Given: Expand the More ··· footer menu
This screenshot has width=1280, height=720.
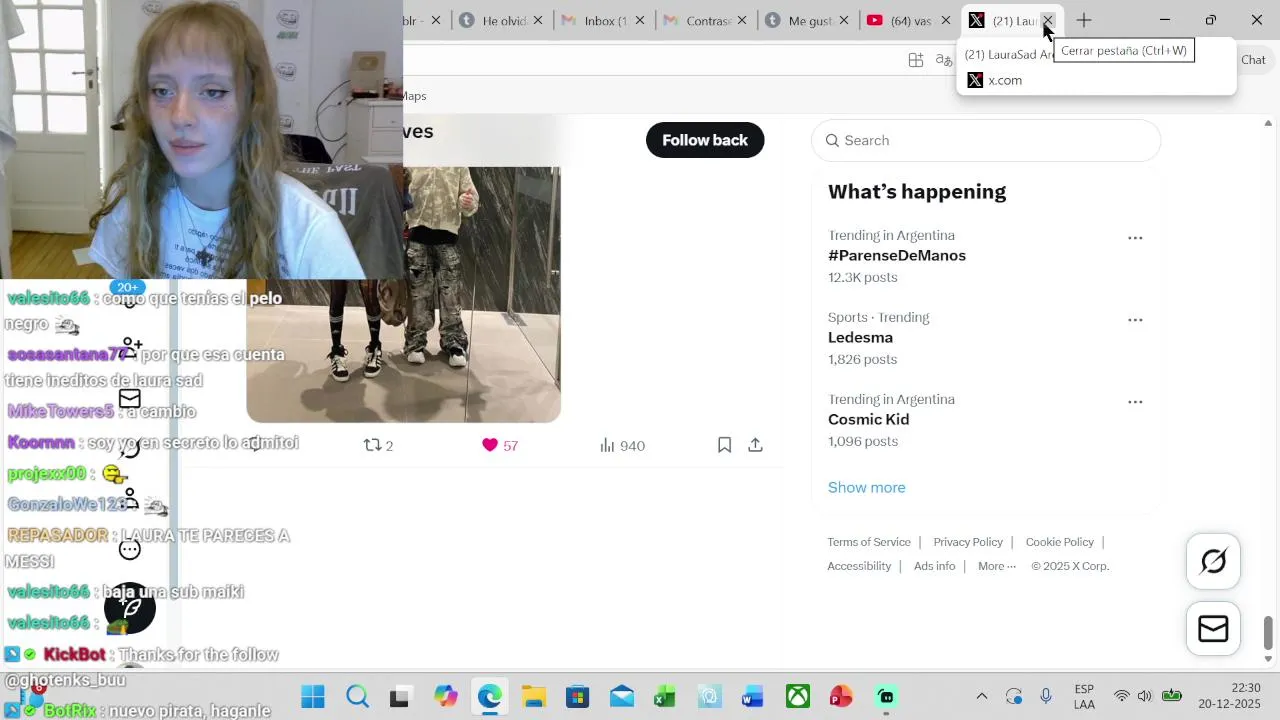Looking at the screenshot, I should tap(996, 566).
